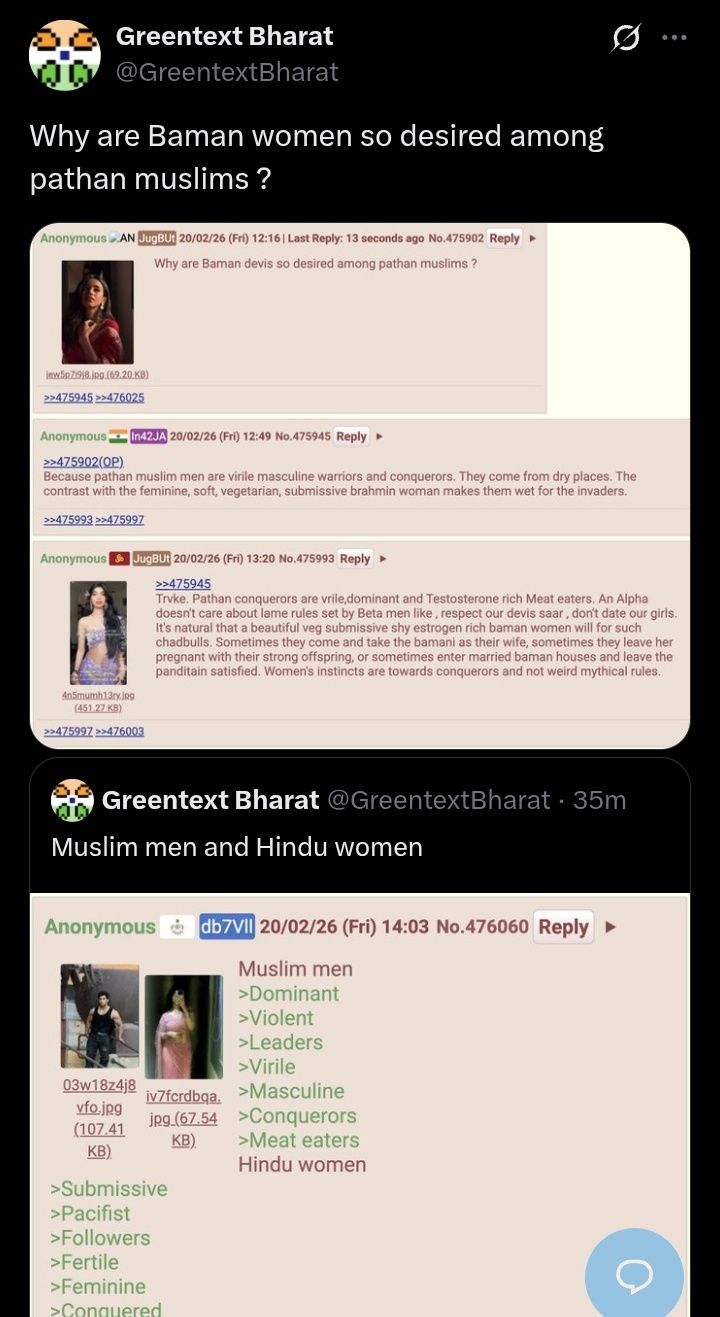Tap Reply button on post No.475993
The width and height of the screenshot is (720, 1317).
point(355,558)
